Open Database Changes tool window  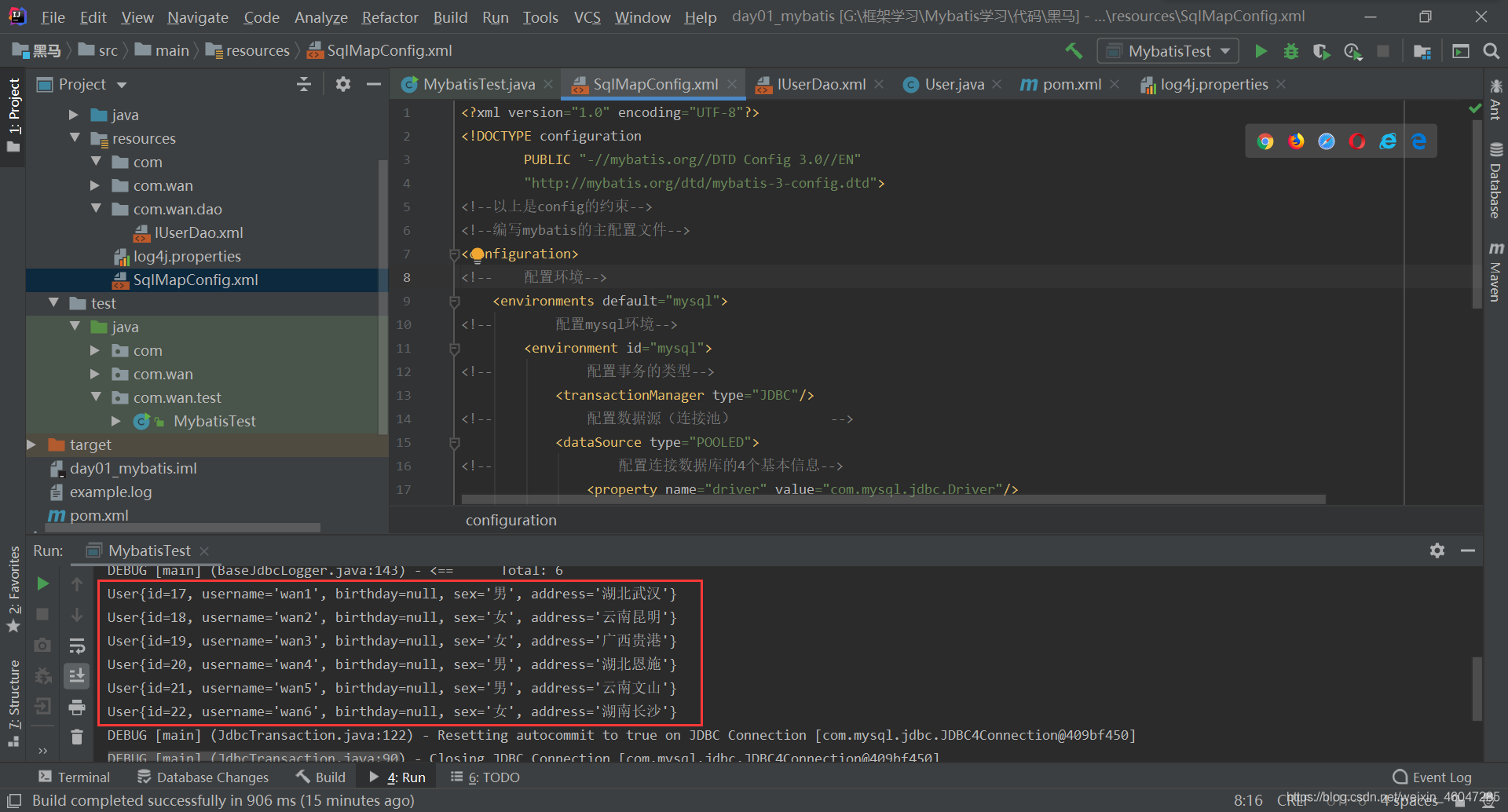[203, 777]
